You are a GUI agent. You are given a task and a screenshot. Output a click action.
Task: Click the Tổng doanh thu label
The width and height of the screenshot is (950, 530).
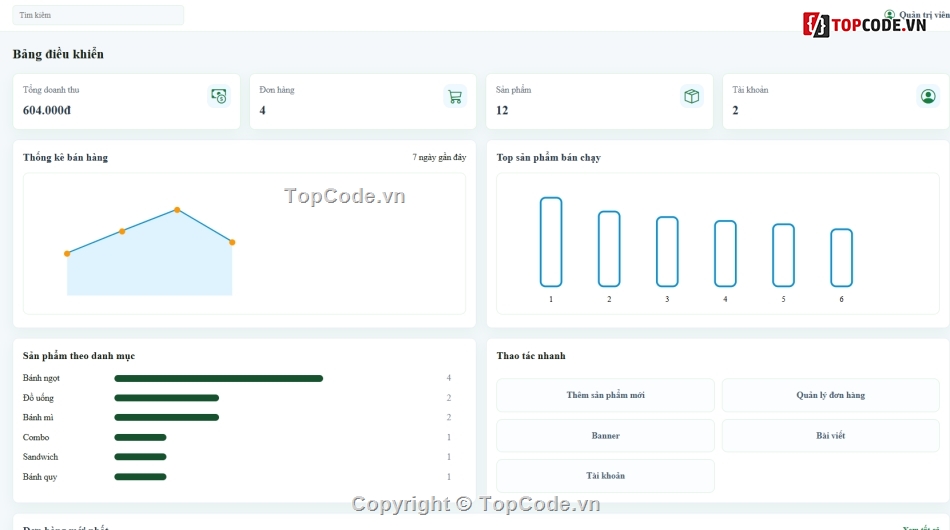[x=51, y=90]
